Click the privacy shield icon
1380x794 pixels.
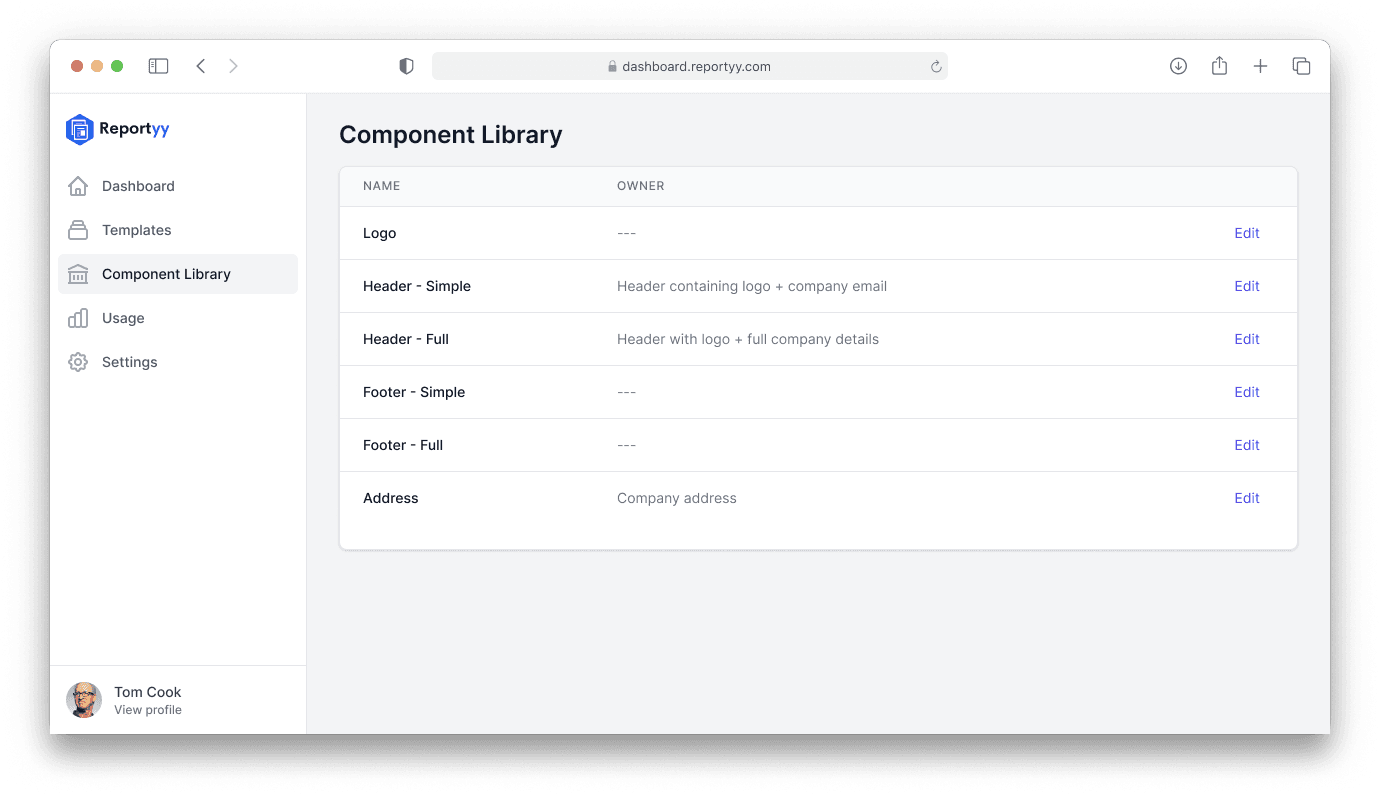coord(406,66)
